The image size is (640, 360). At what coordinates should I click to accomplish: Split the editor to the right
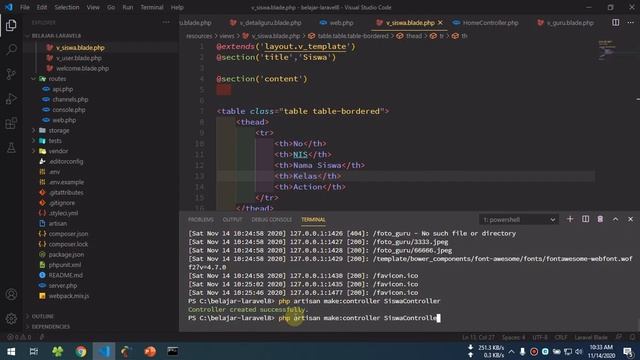(616, 23)
